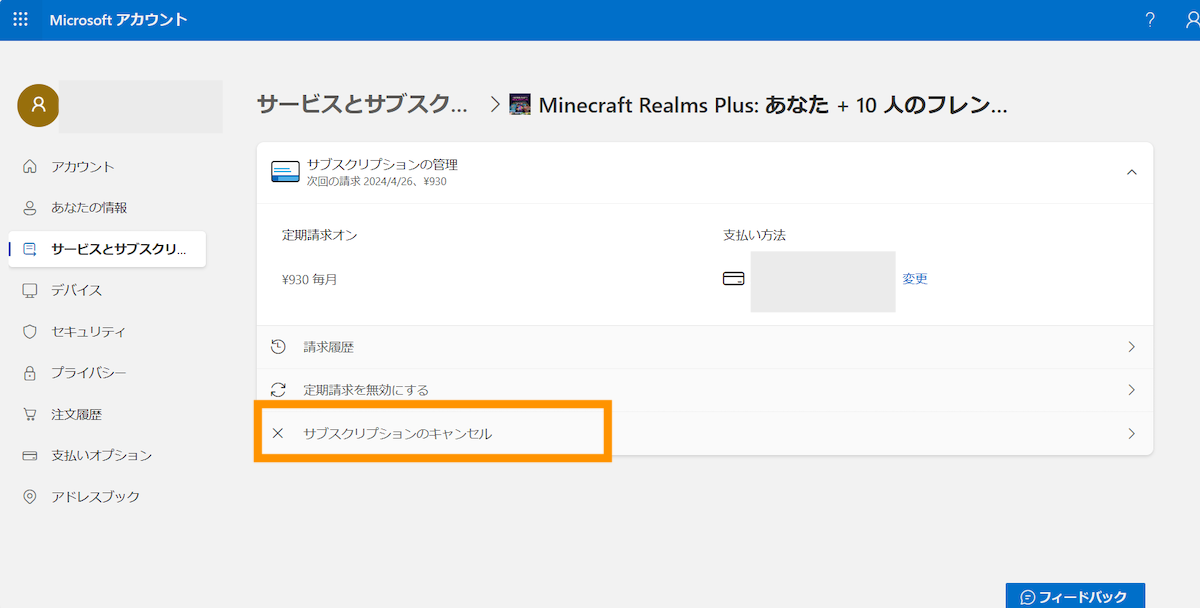Click the lock icon beside プライバシー
Image resolution: width=1200 pixels, height=608 pixels.
coord(30,373)
